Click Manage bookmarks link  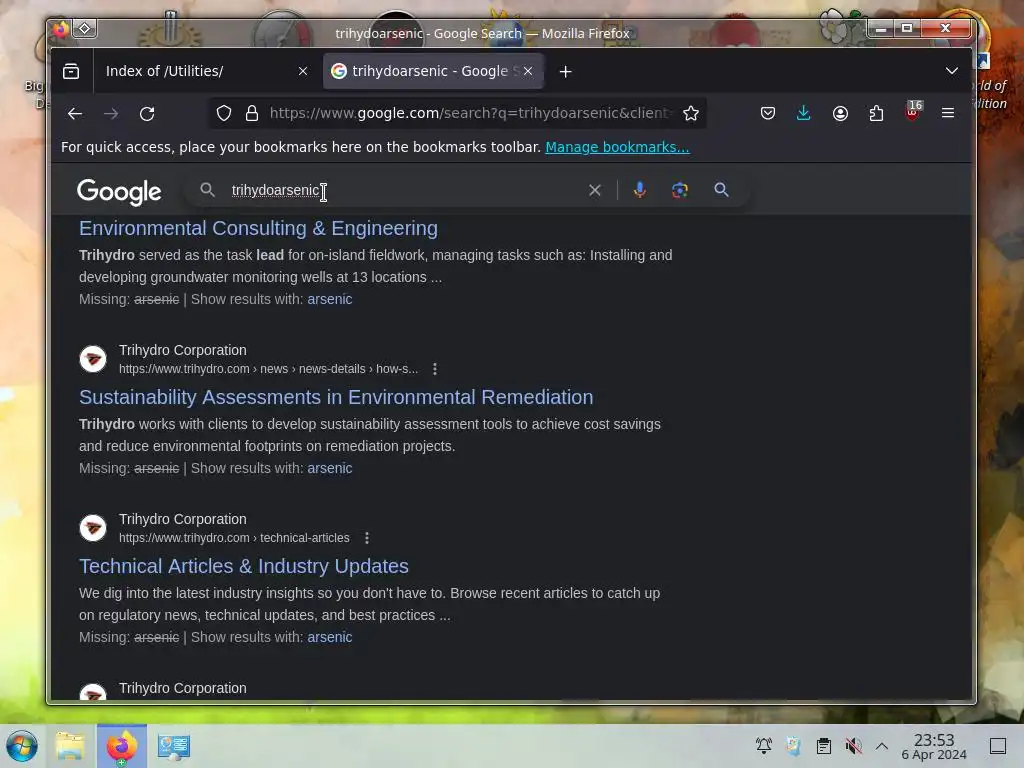pos(617,147)
